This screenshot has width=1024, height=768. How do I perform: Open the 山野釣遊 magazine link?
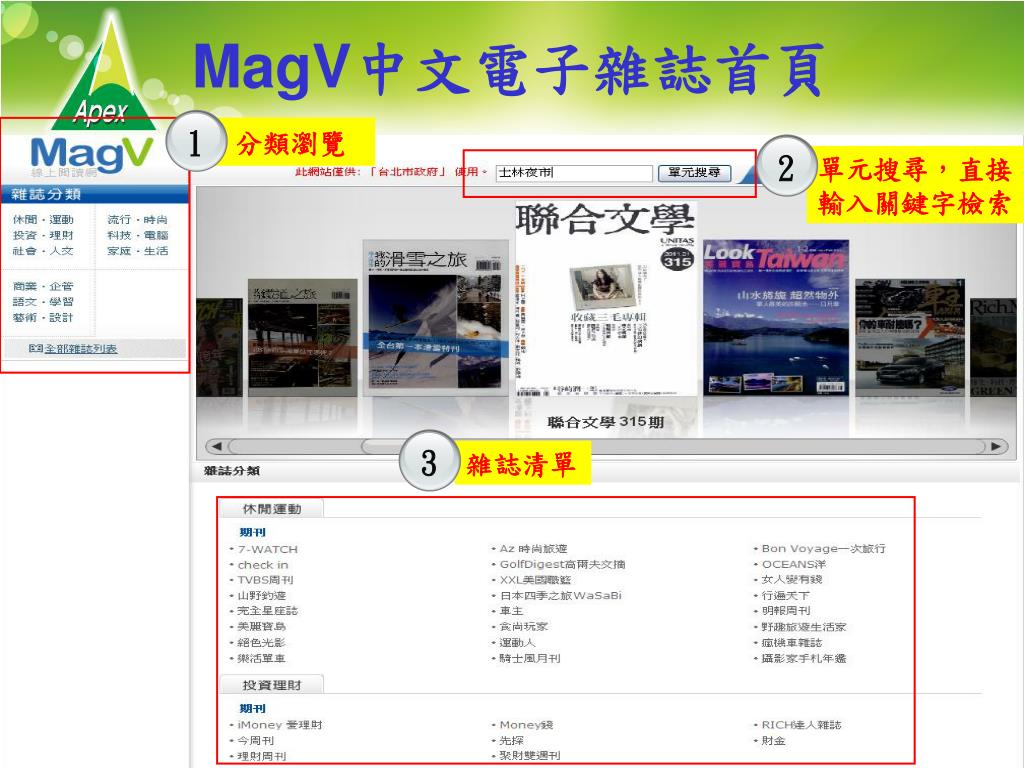261,596
